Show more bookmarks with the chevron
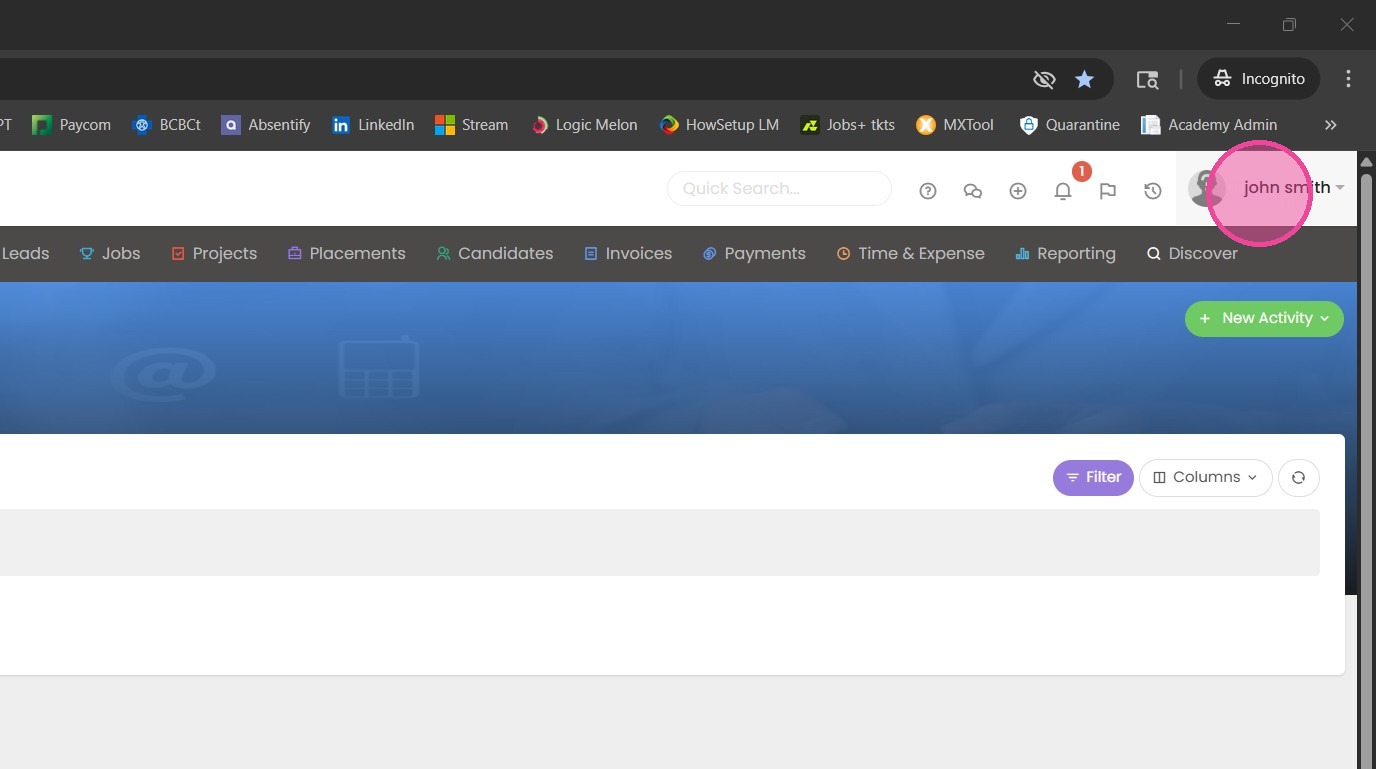Image resolution: width=1376 pixels, height=769 pixels. pos(1330,125)
